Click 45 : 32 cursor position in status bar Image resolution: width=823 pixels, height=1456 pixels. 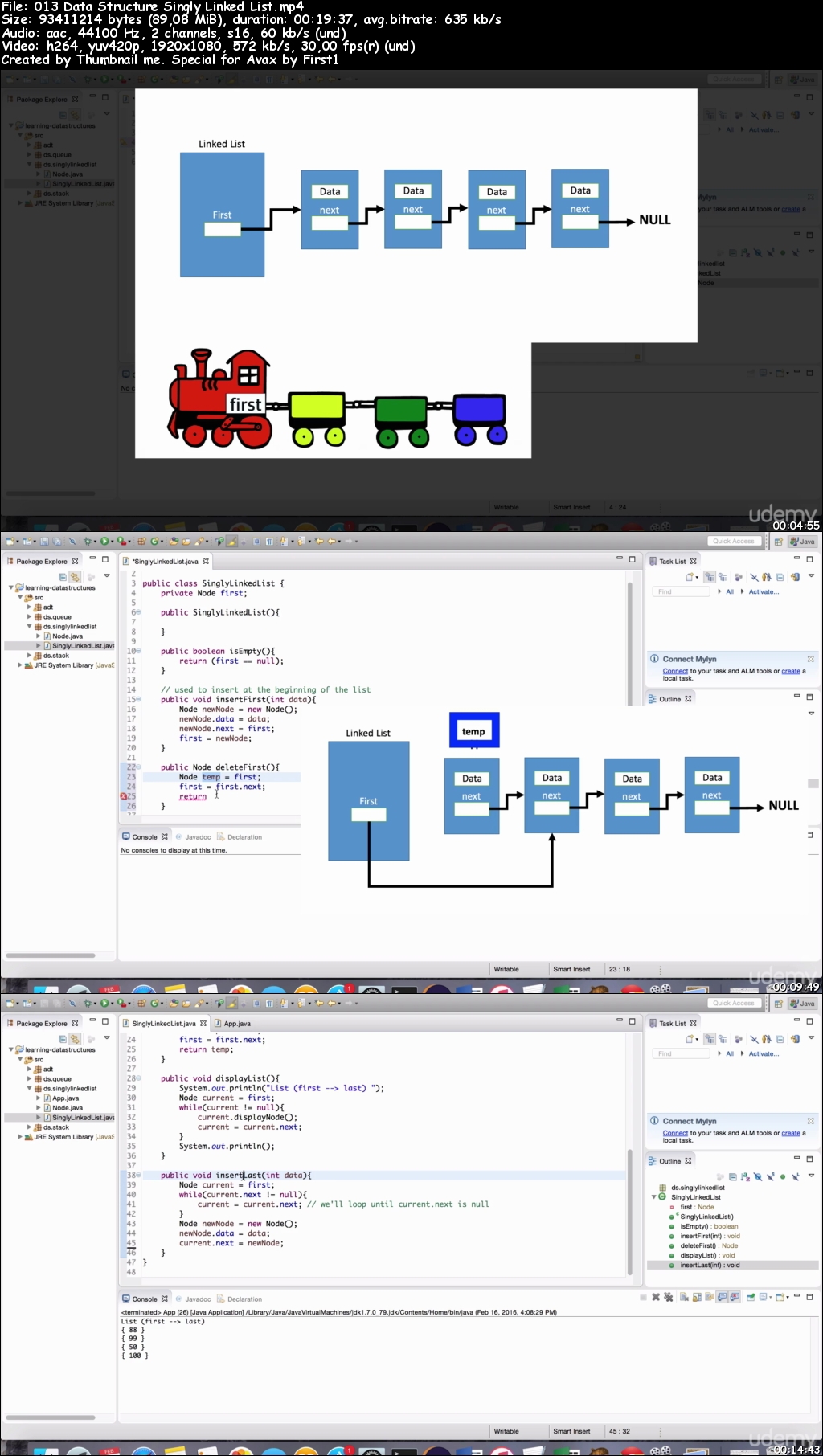620,1431
